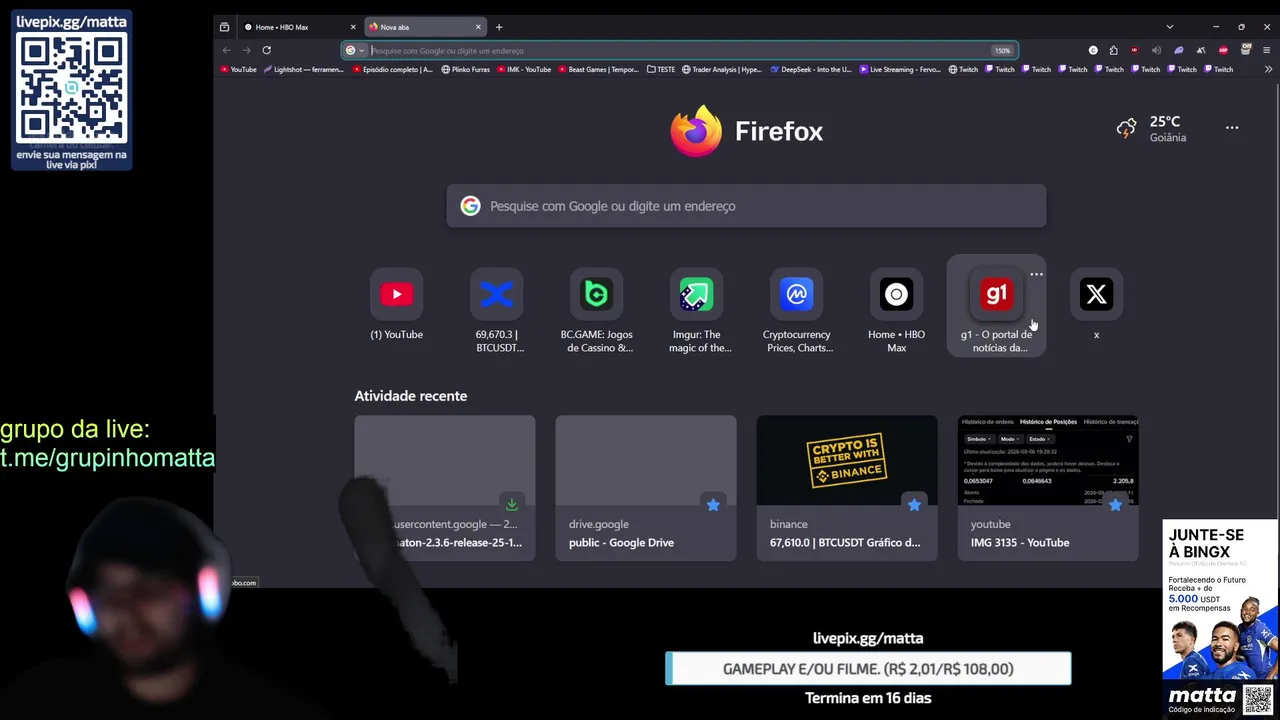Open the Firefox View icon left of tabs
Image resolution: width=1280 pixels, height=720 pixels.
tap(224, 27)
